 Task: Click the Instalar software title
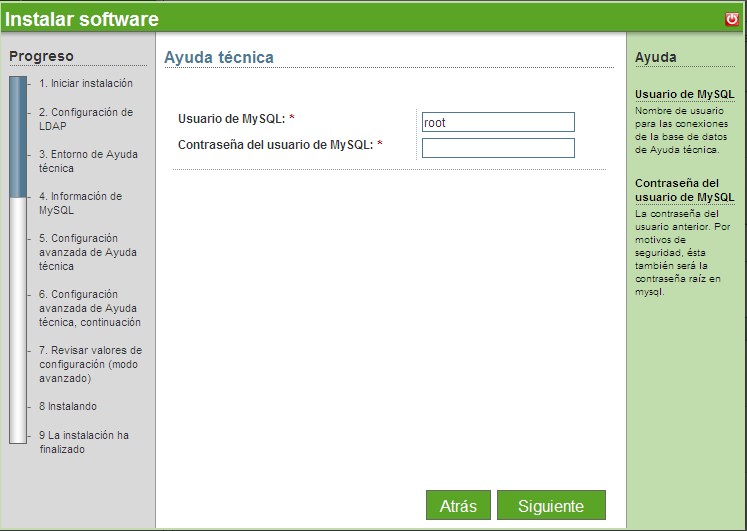tap(82, 19)
